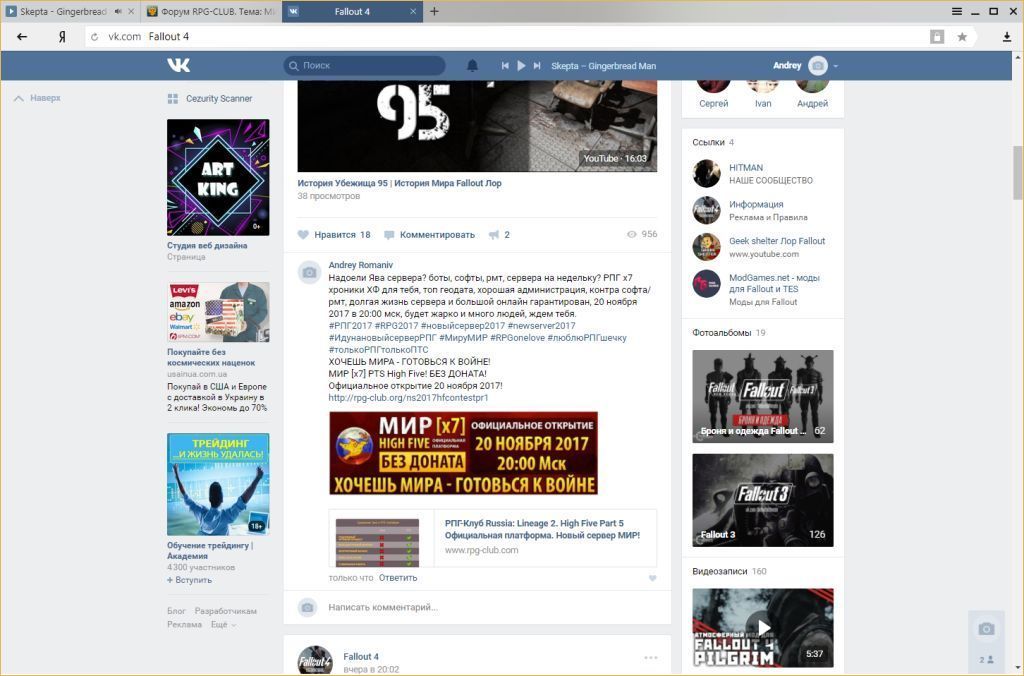Screen dimensions: 1024x676
Task: Play the Fallout 4 Pilgrim video
Action: (763, 628)
